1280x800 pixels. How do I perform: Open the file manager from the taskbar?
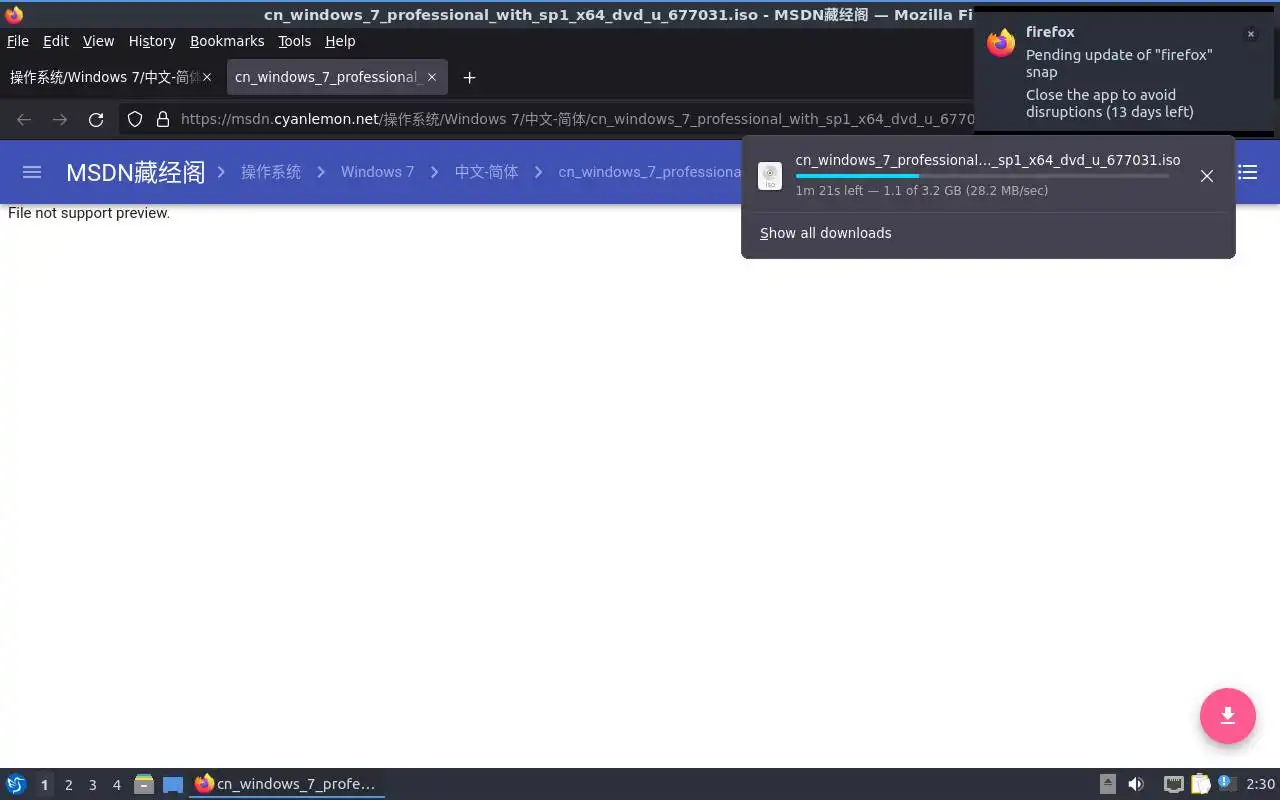click(144, 784)
